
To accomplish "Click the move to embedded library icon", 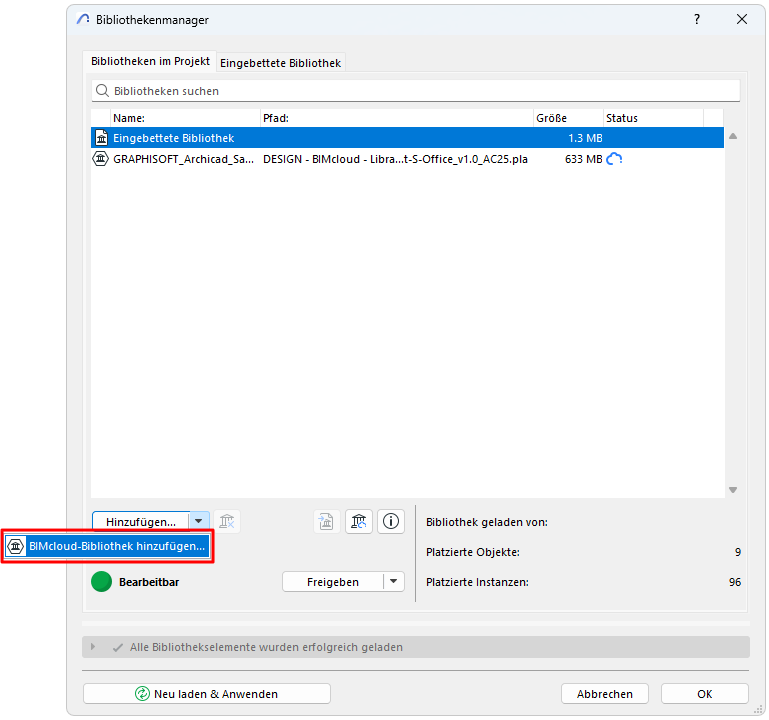I will coord(326,521).
